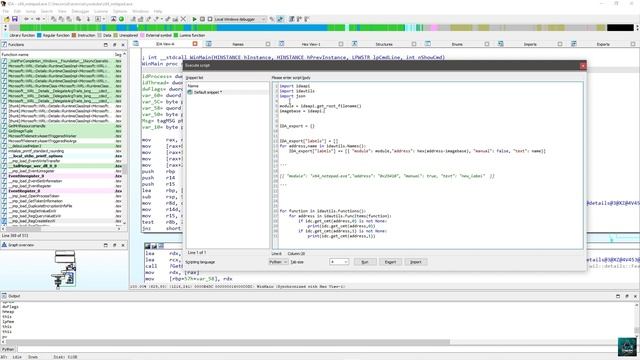Close the Functions panel
The image size is (640, 360).
[123, 44]
